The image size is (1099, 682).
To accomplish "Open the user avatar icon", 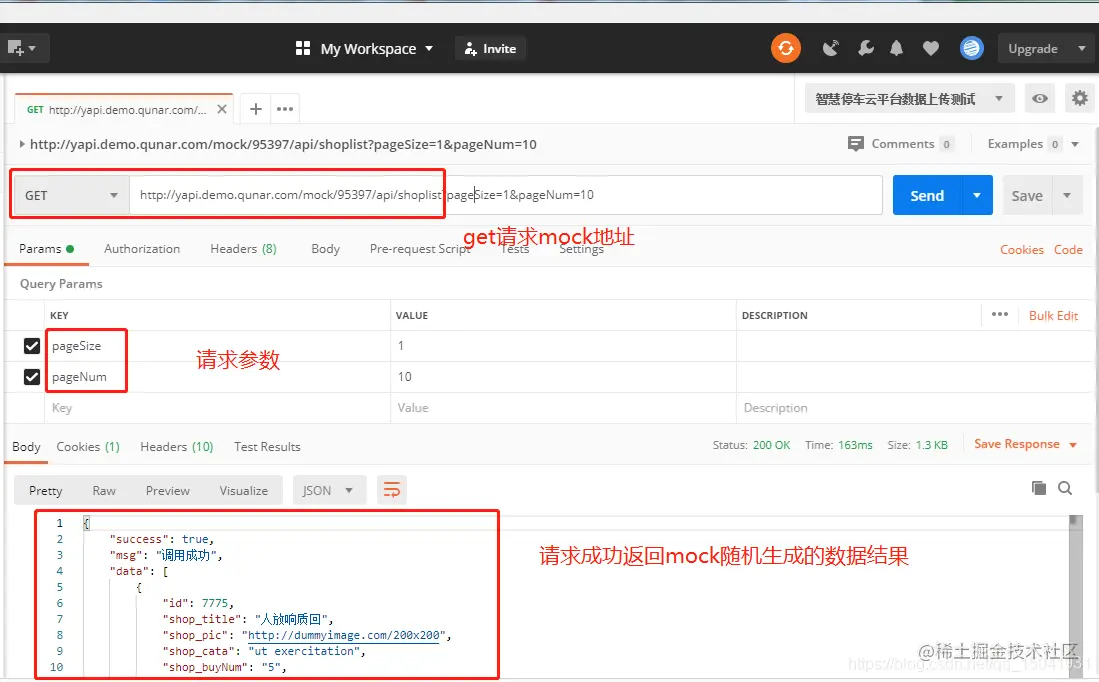I will (x=971, y=48).
